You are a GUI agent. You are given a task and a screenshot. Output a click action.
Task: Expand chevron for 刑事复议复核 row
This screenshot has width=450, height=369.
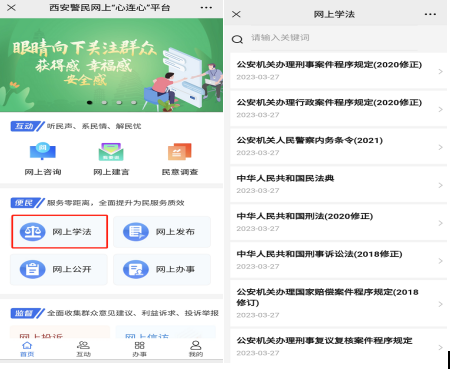(440, 347)
